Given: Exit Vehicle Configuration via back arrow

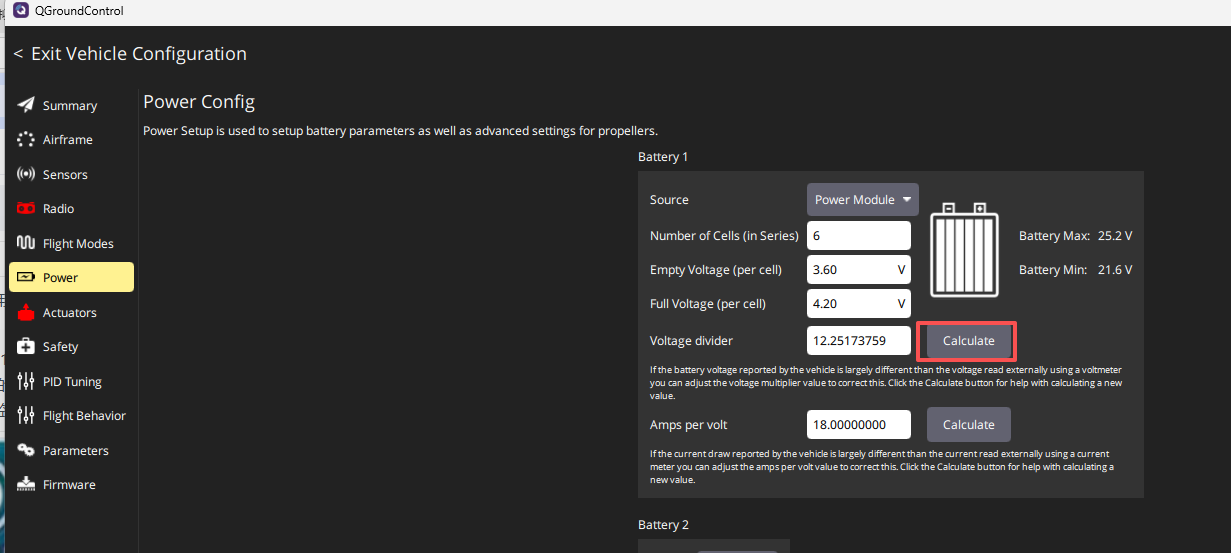Looking at the screenshot, I should (x=18, y=54).
